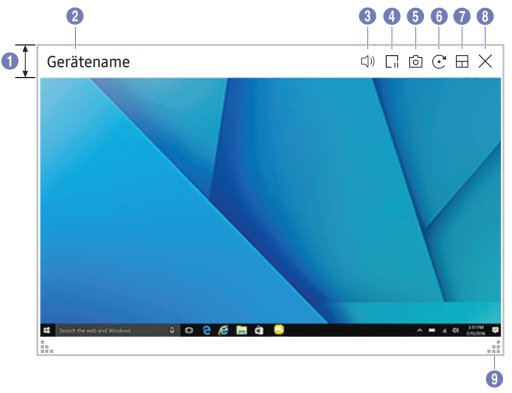Viewport: 512px width, 393px height.
Task: Click the bottom-left dotted resize handle
Action: click(x=47, y=347)
